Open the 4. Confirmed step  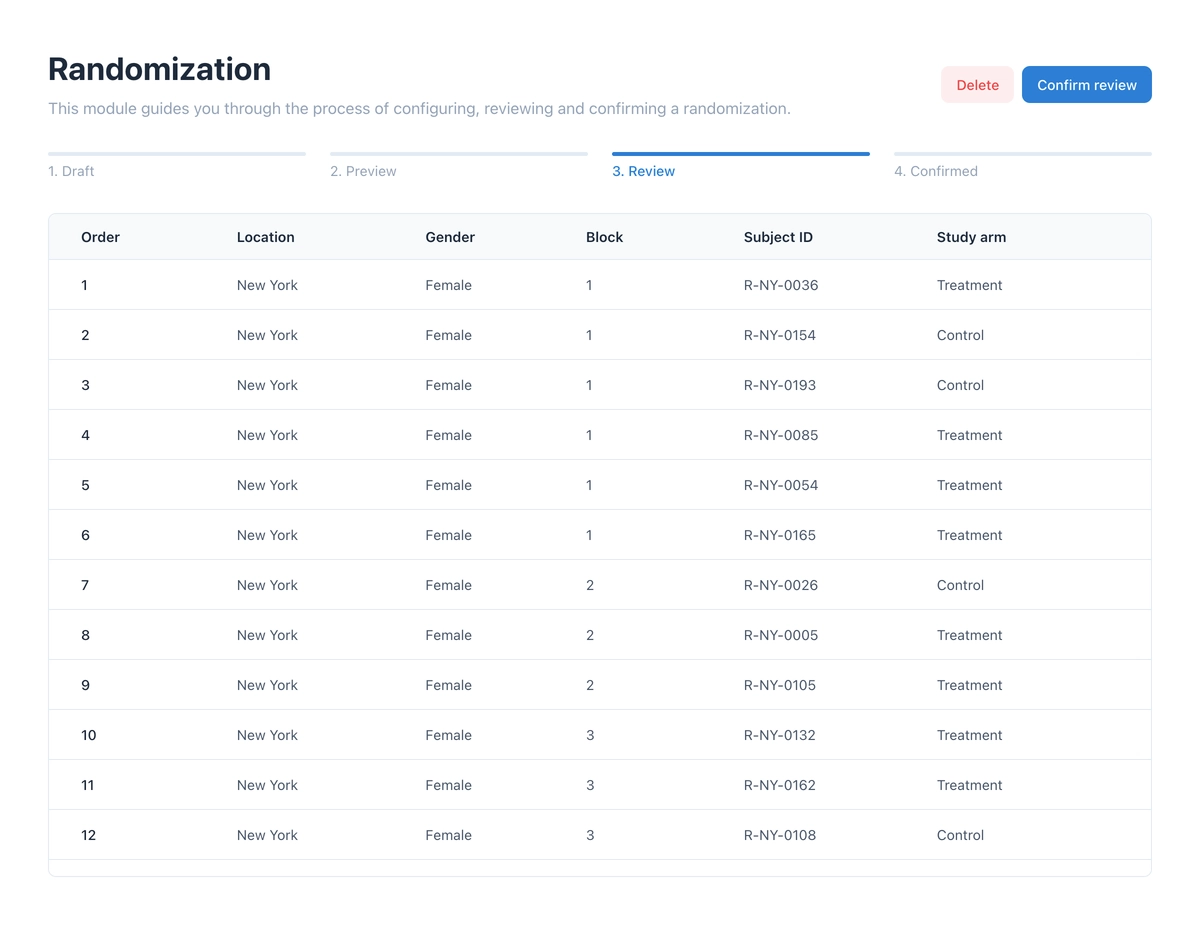pyautogui.click(x=935, y=171)
